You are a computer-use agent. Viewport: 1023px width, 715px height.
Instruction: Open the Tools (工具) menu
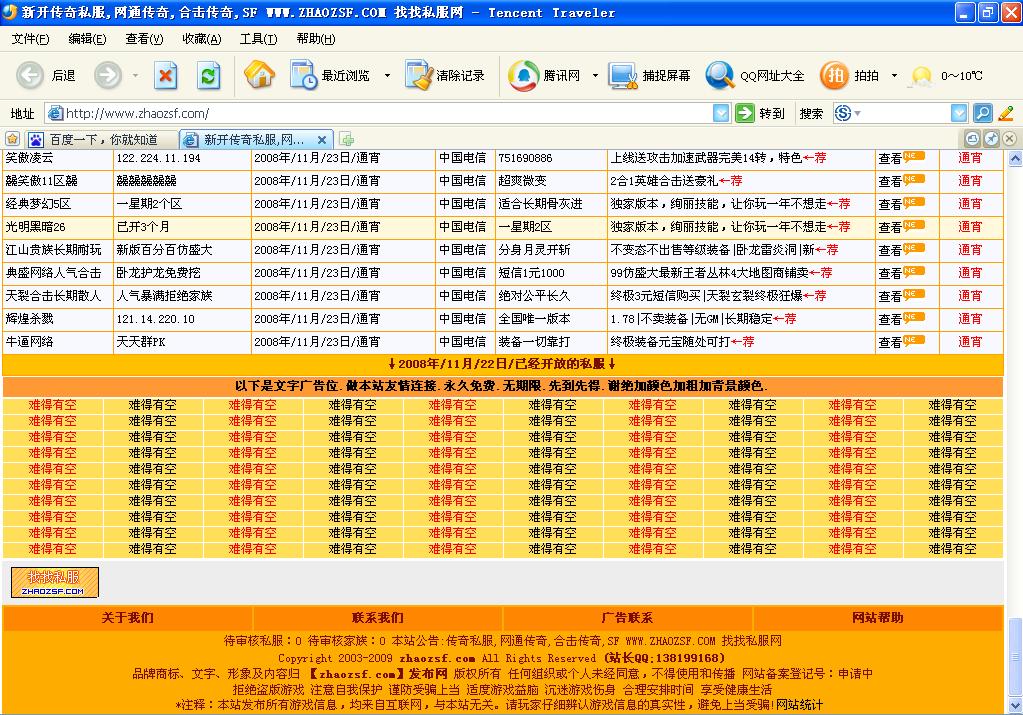coord(258,38)
